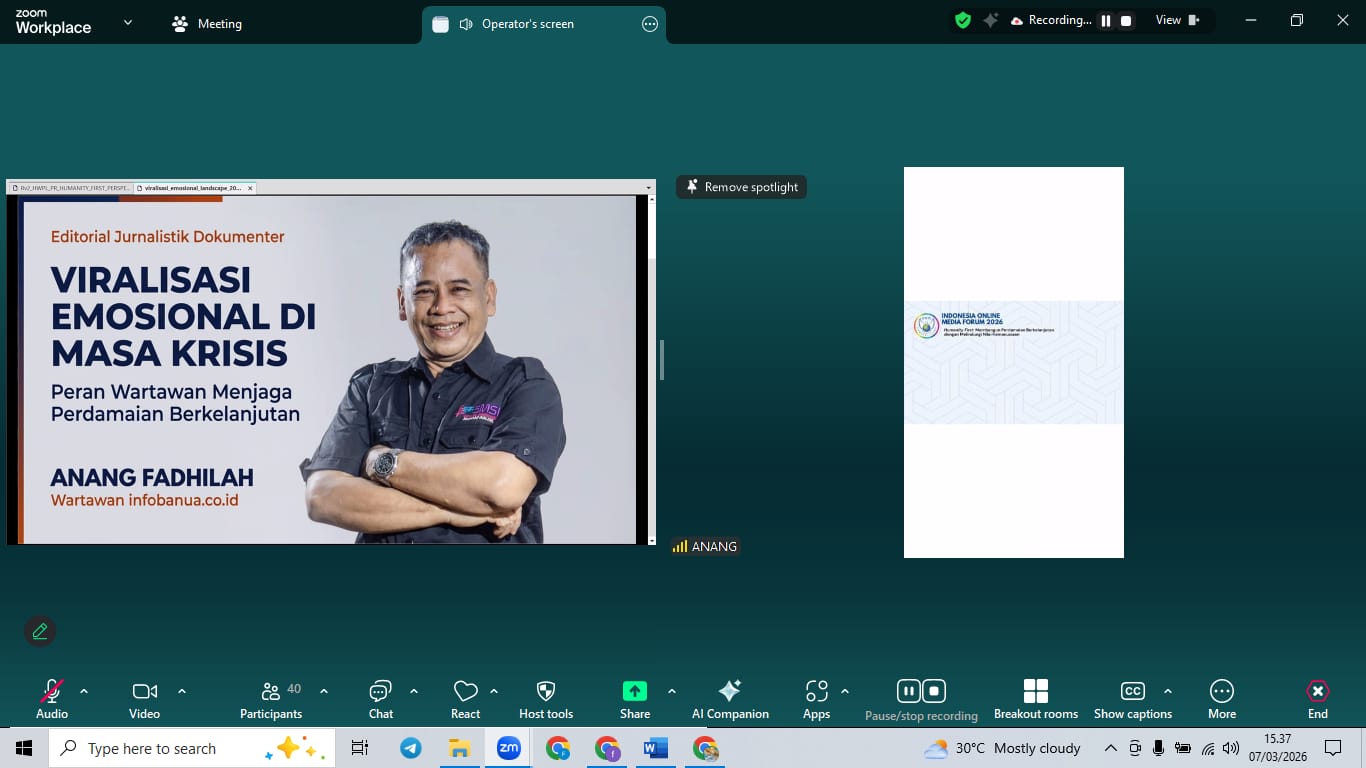Expand the Audio options arrow
Image resolution: width=1366 pixels, height=768 pixels.
tap(84, 691)
